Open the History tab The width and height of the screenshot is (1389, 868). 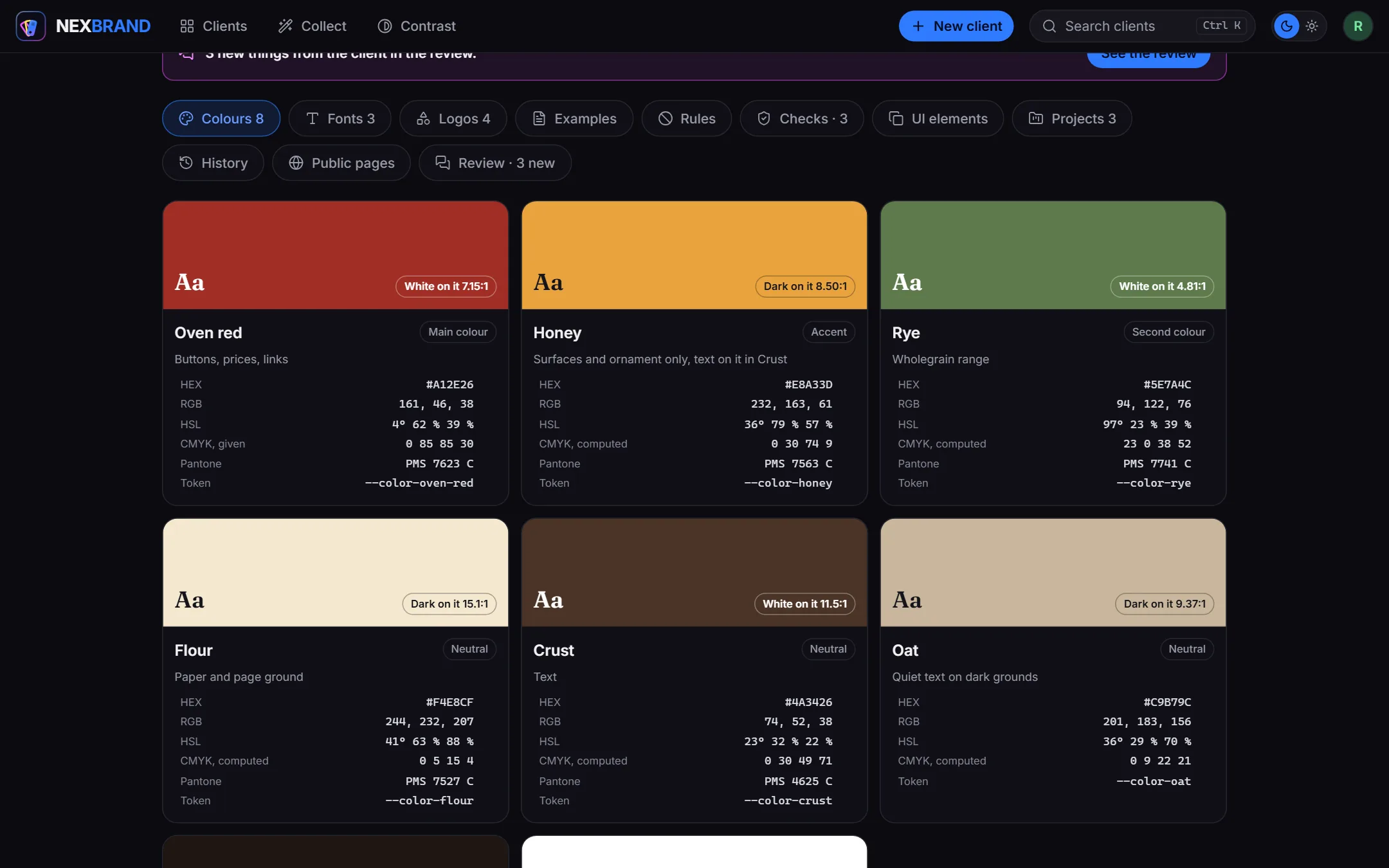click(213, 163)
